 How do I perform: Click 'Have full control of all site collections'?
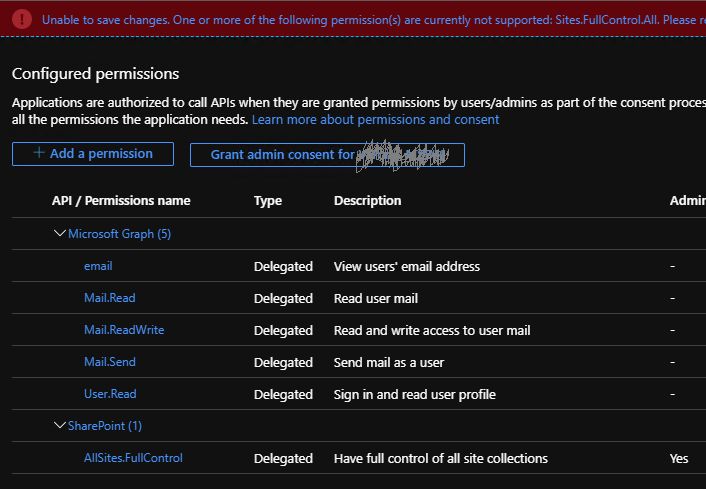pos(441,458)
